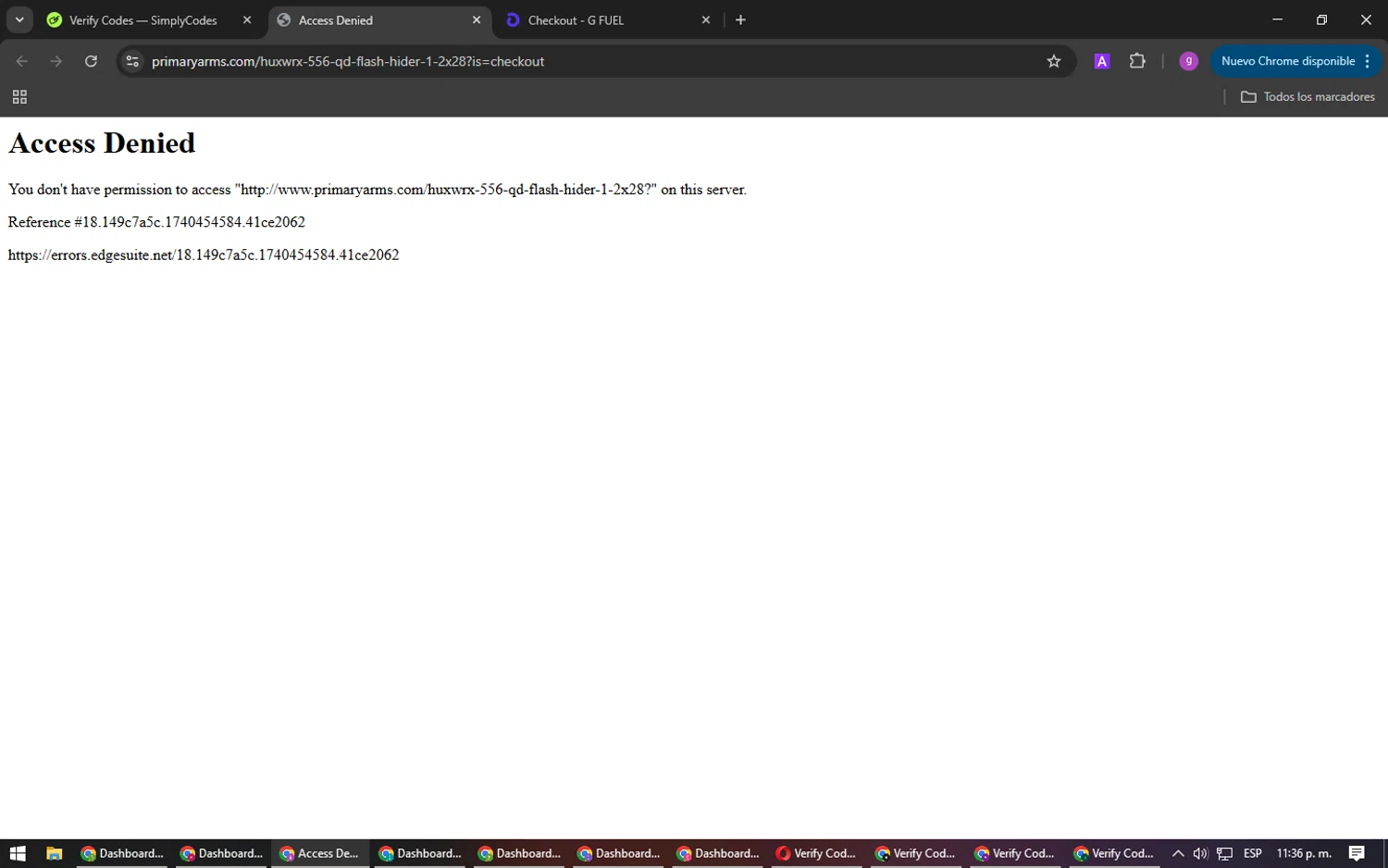Viewport: 1388px width, 868px height.
Task: Open the Windows notification center
Action: click(1357, 853)
